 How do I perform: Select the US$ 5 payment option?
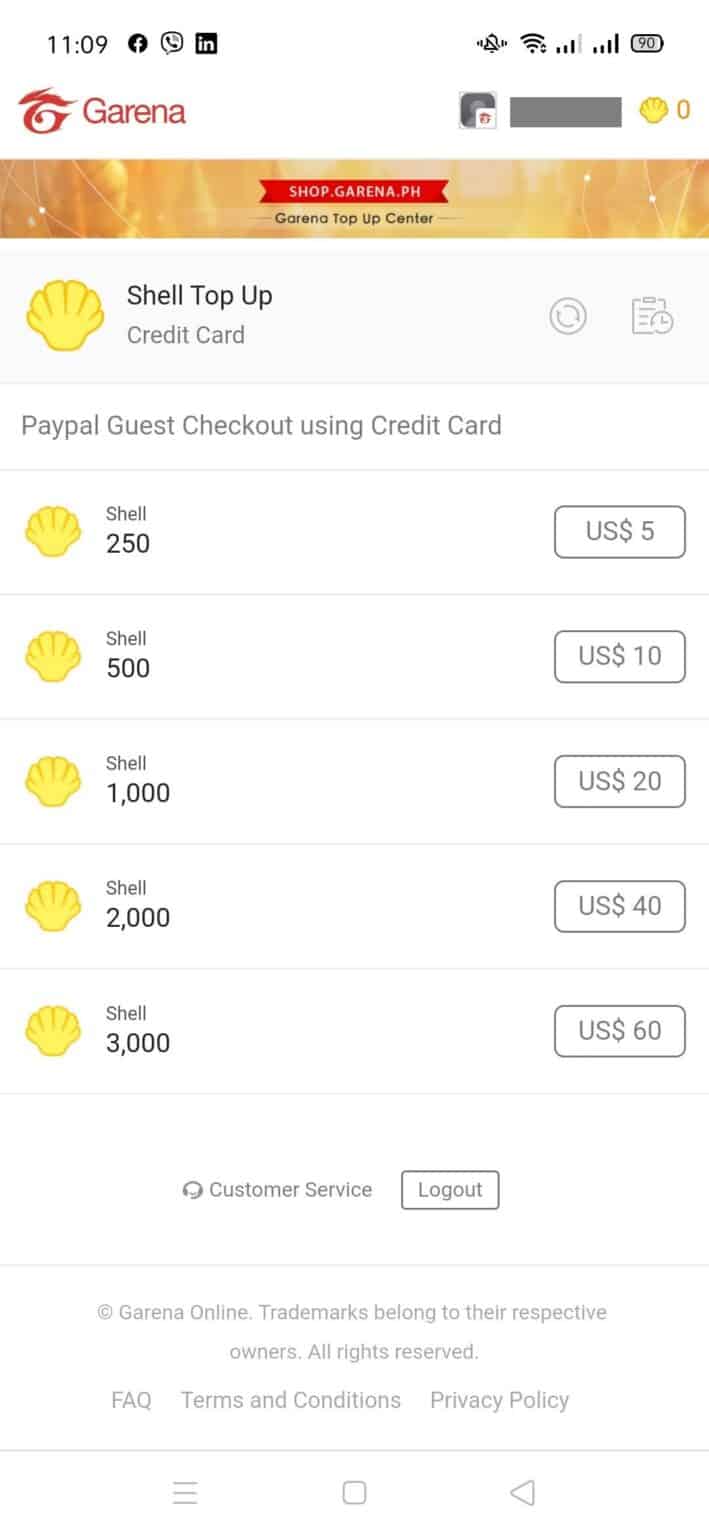tap(619, 531)
